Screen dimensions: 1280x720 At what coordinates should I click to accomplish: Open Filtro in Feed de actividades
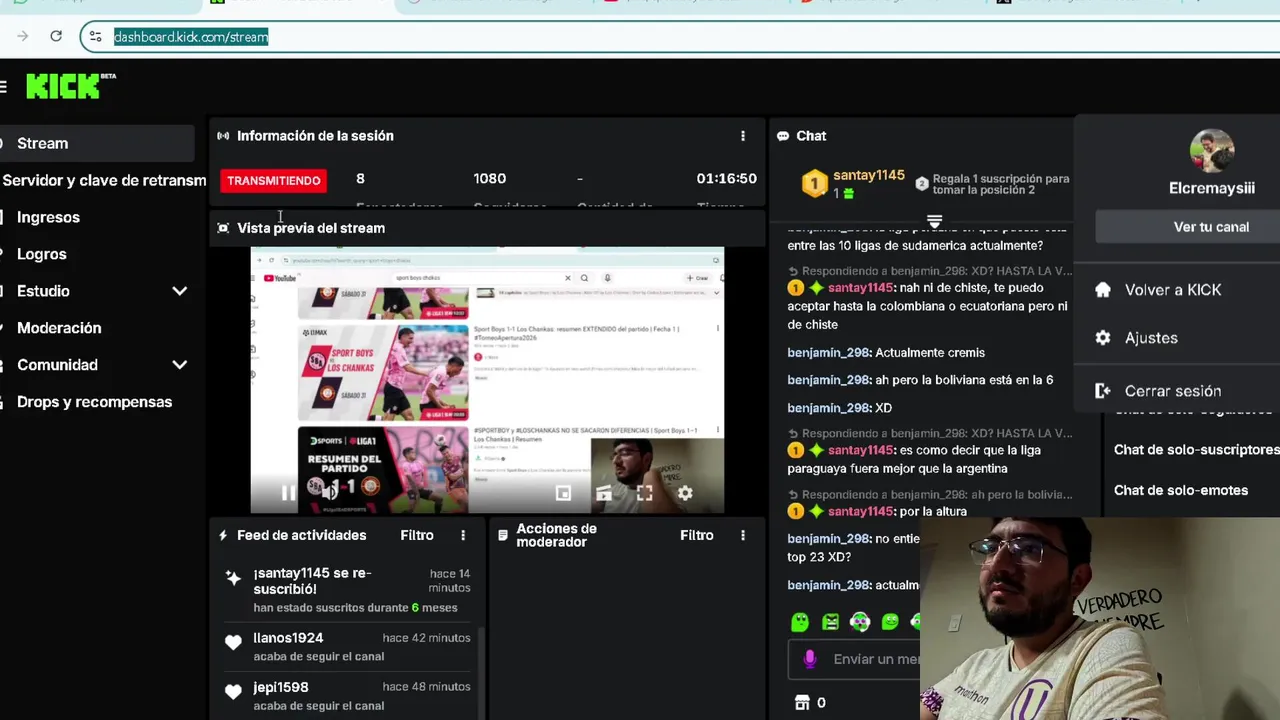[x=417, y=536]
